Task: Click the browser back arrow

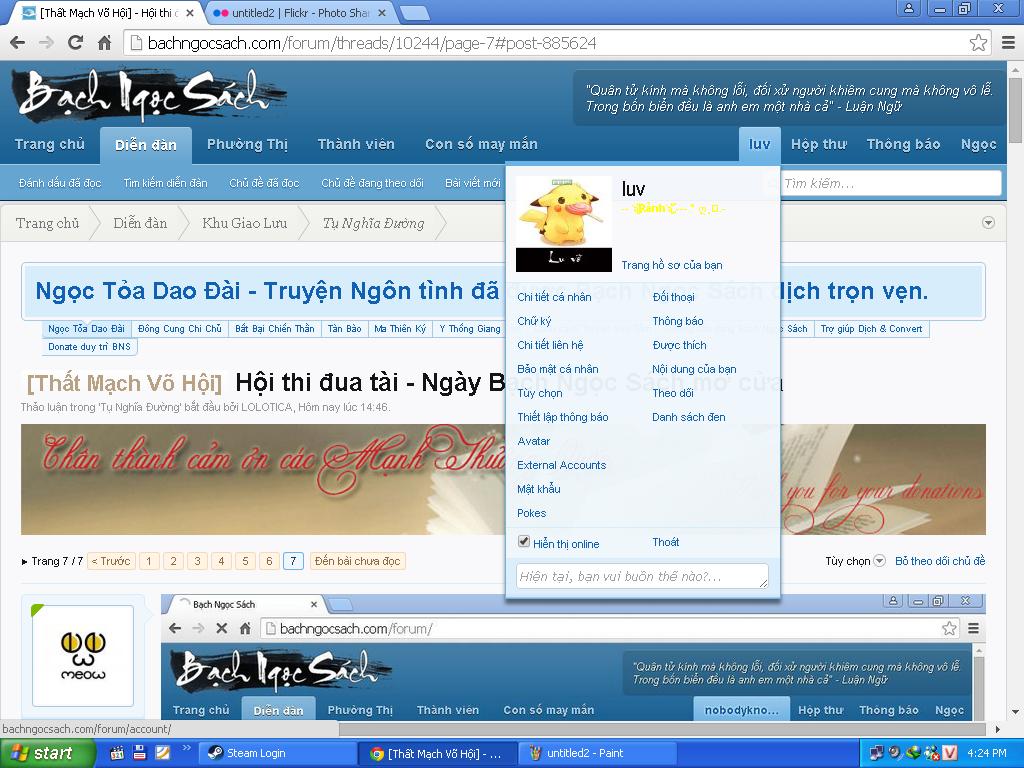Action: pyautogui.click(x=17, y=43)
